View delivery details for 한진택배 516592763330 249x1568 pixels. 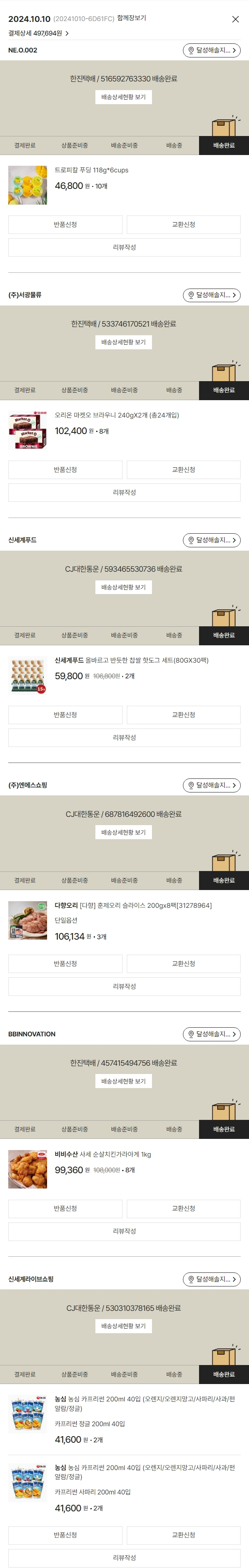coord(123,98)
